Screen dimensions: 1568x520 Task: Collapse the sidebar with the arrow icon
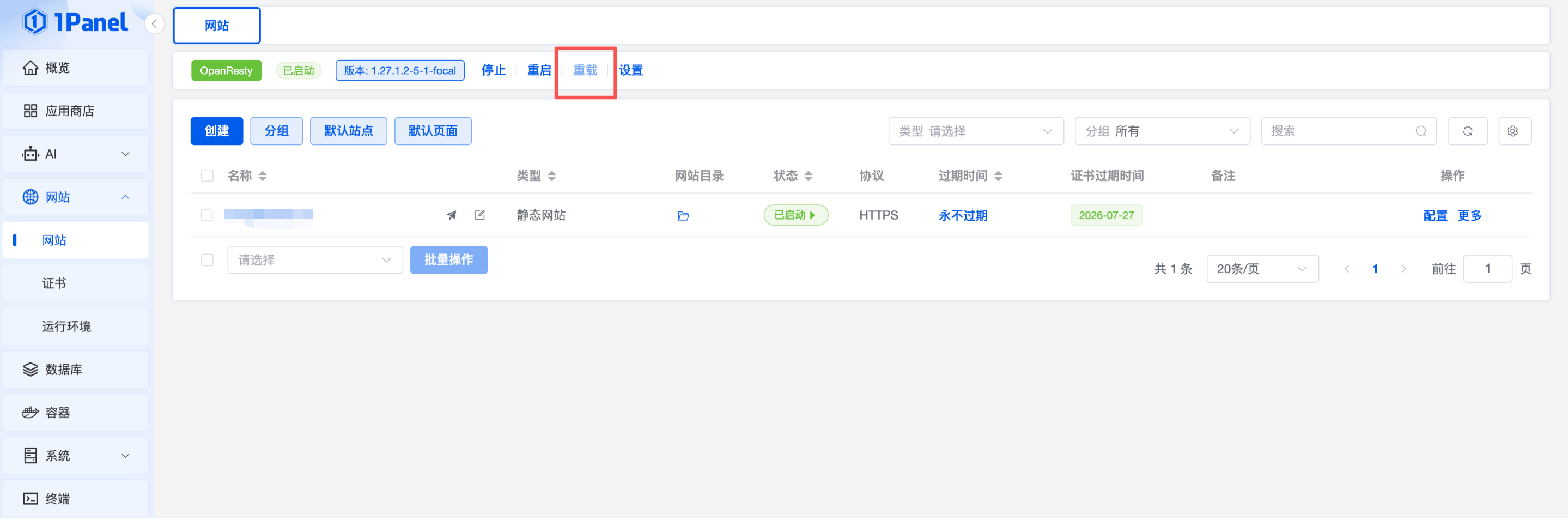click(155, 24)
